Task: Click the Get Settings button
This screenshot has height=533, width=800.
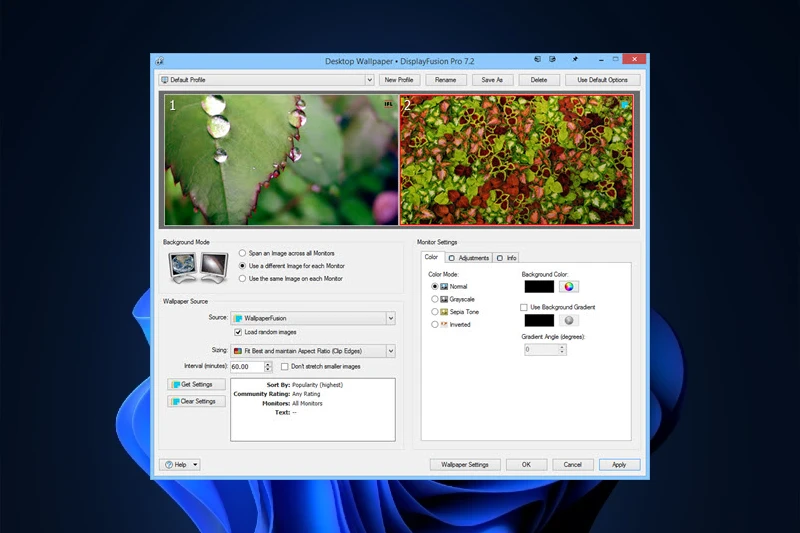Action: tap(196, 385)
